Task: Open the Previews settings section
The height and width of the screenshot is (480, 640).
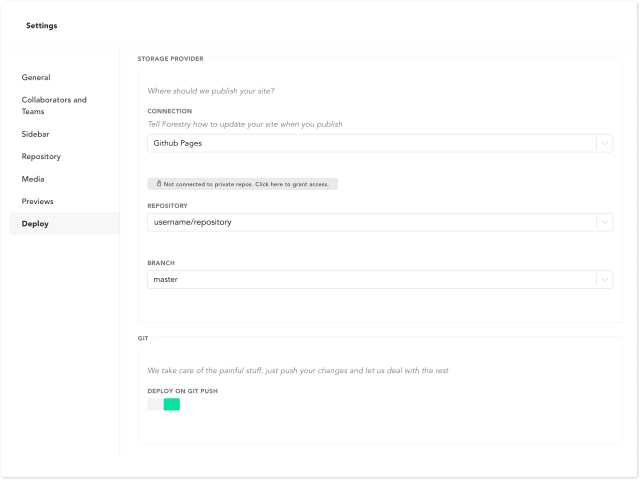Action: (38, 201)
